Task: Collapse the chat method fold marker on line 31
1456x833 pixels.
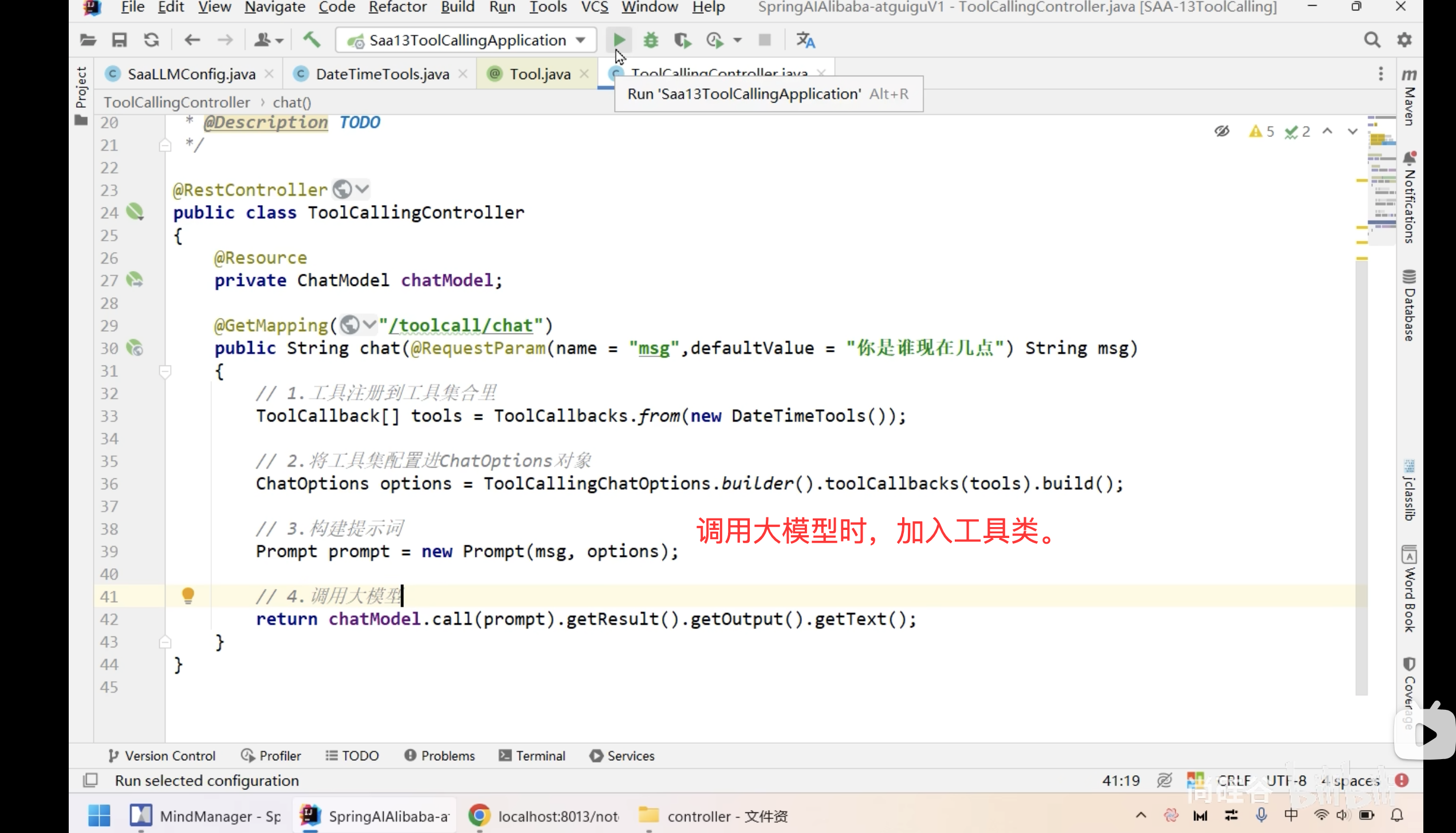Action: click(x=165, y=371)
